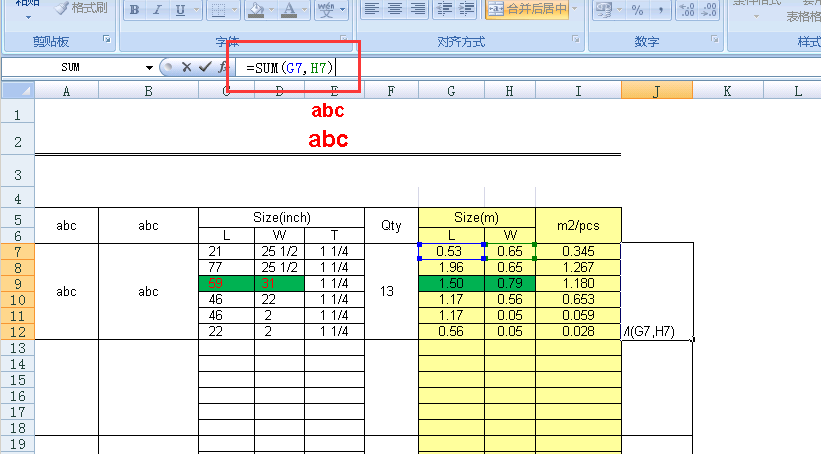This screenshot has width=821, height=454.
Task: Open the Name Box dropdown arrow
Action: pyautogui.click(x=150, y=67)
